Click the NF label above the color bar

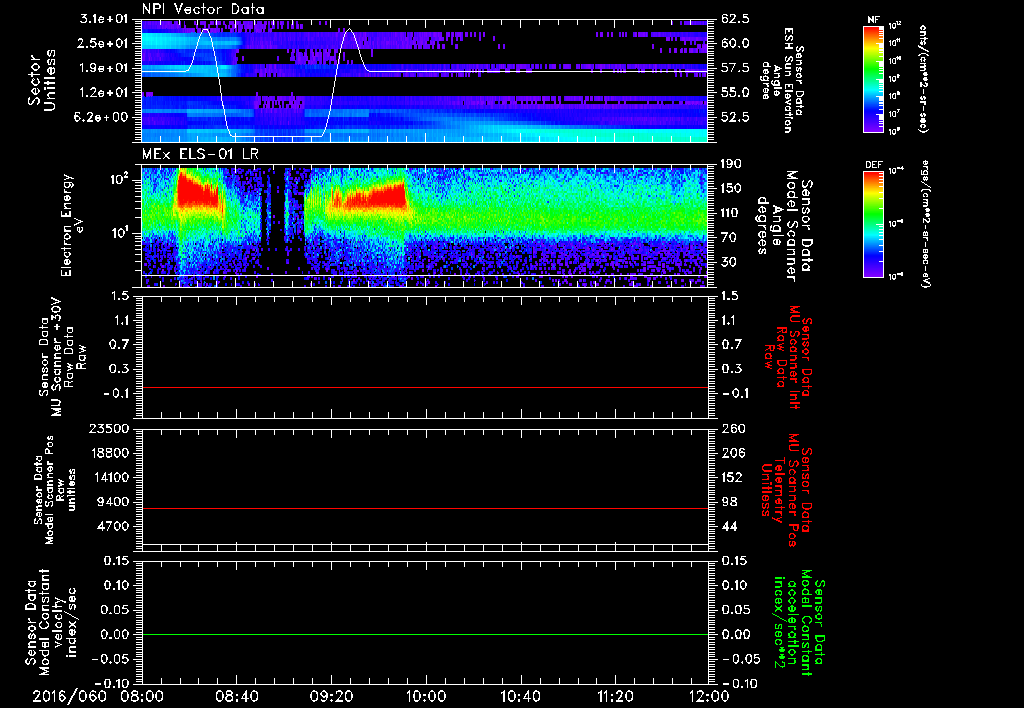click(x=873, y=20)
